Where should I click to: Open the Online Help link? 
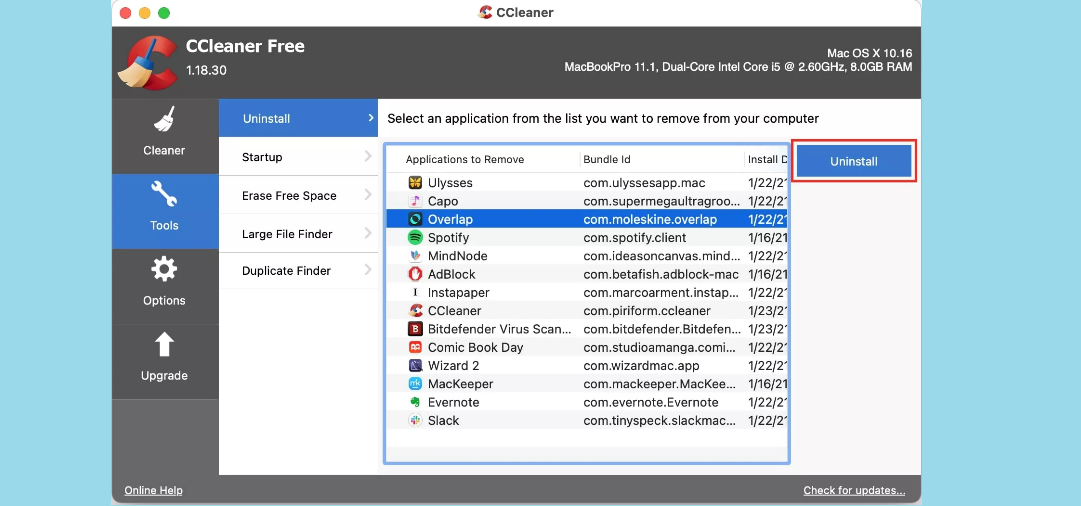point(153,491)
